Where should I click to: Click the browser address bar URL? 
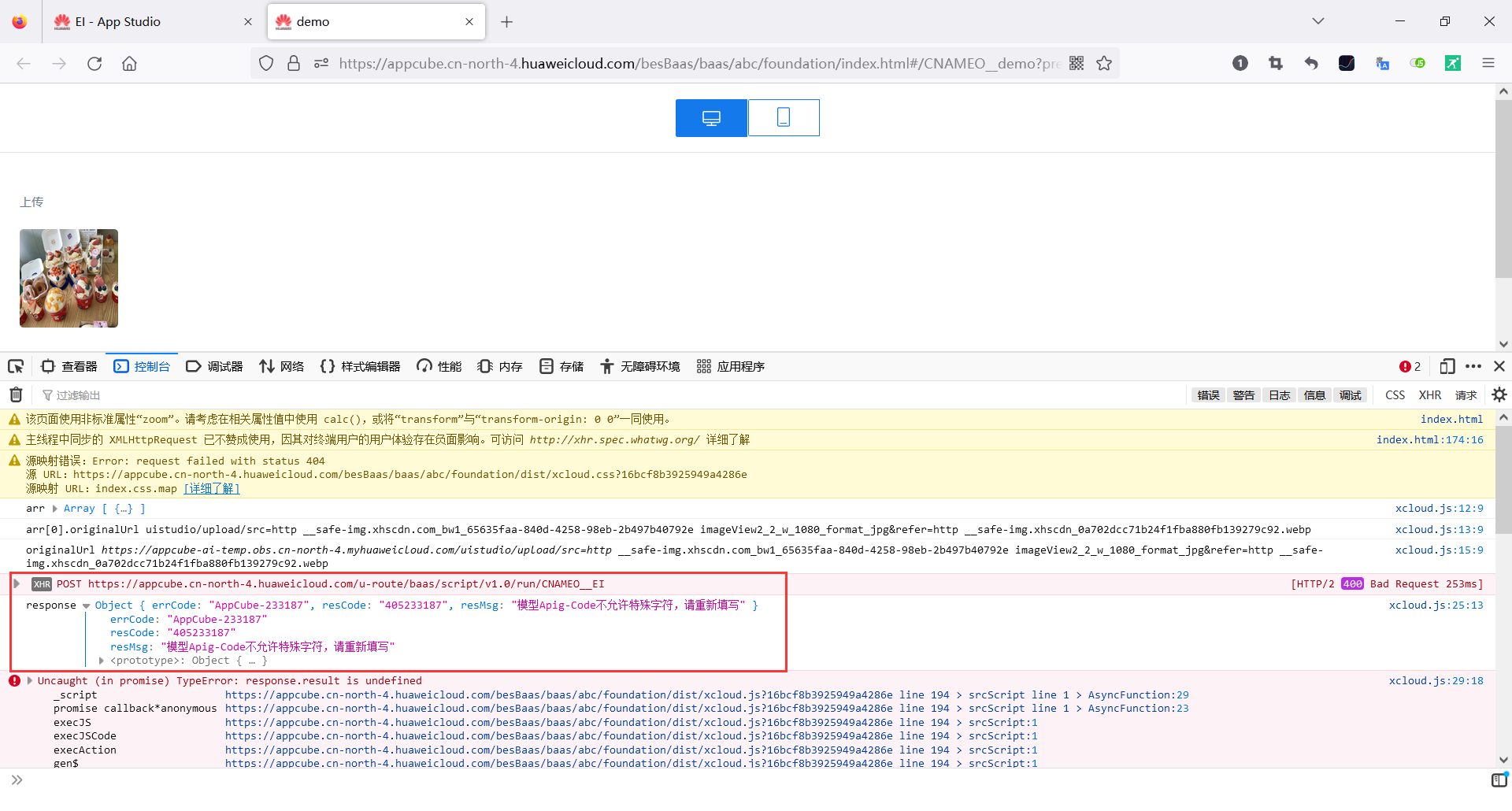pyautogui.click(x=699, y=64)
